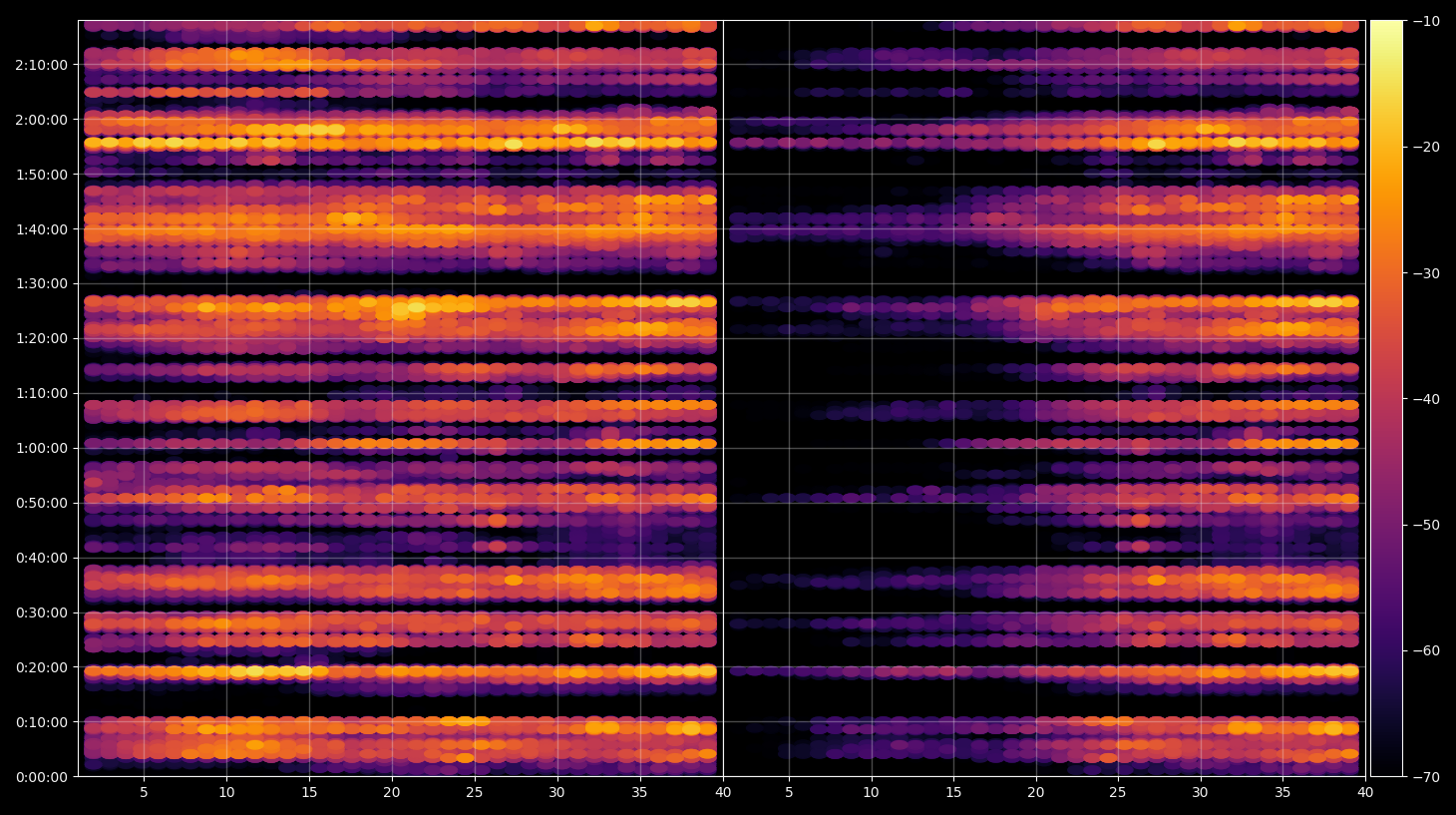Click the 1:10:00 time axis label

(x=42, y=393)
